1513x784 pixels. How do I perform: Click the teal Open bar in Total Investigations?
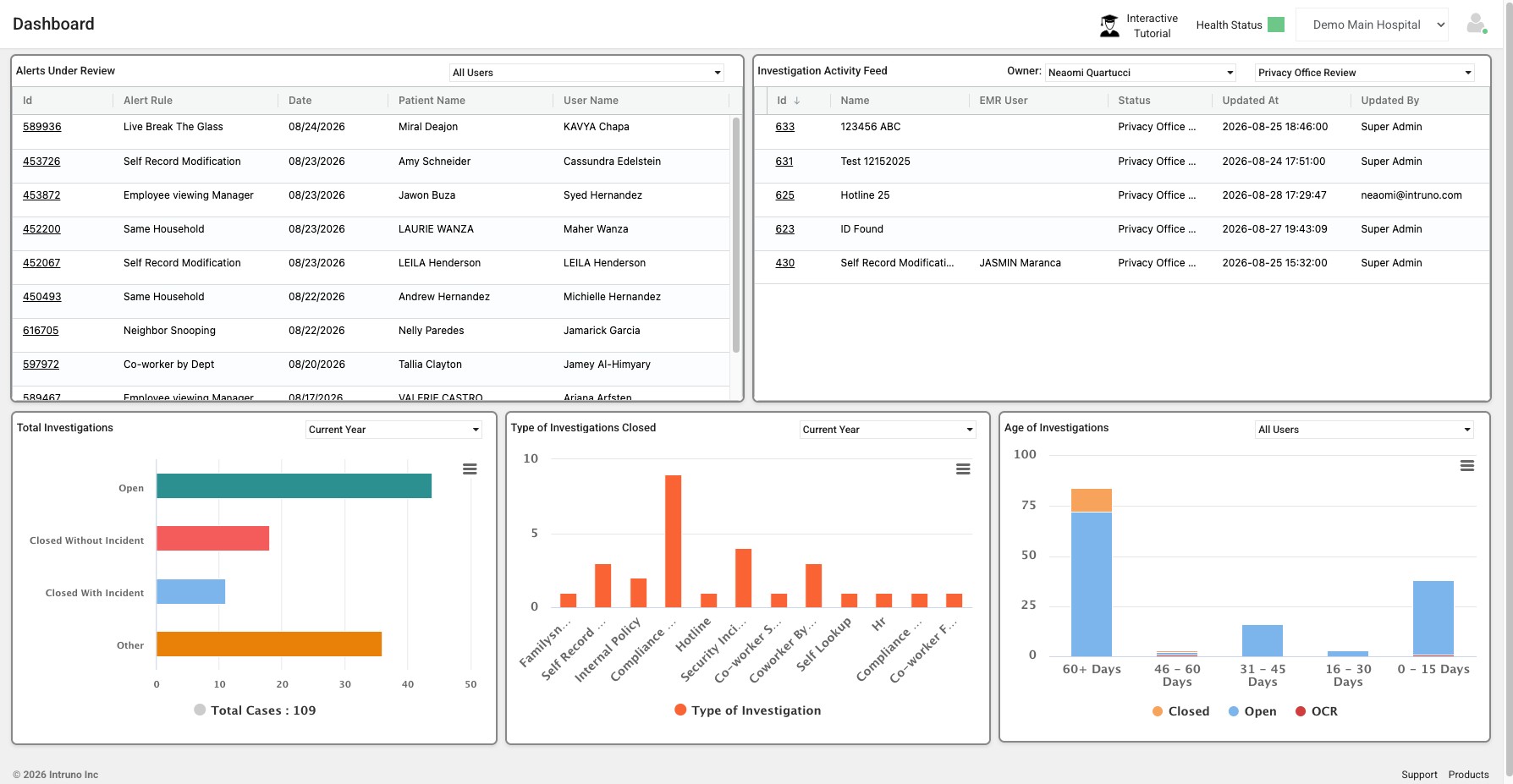[294, 486]
